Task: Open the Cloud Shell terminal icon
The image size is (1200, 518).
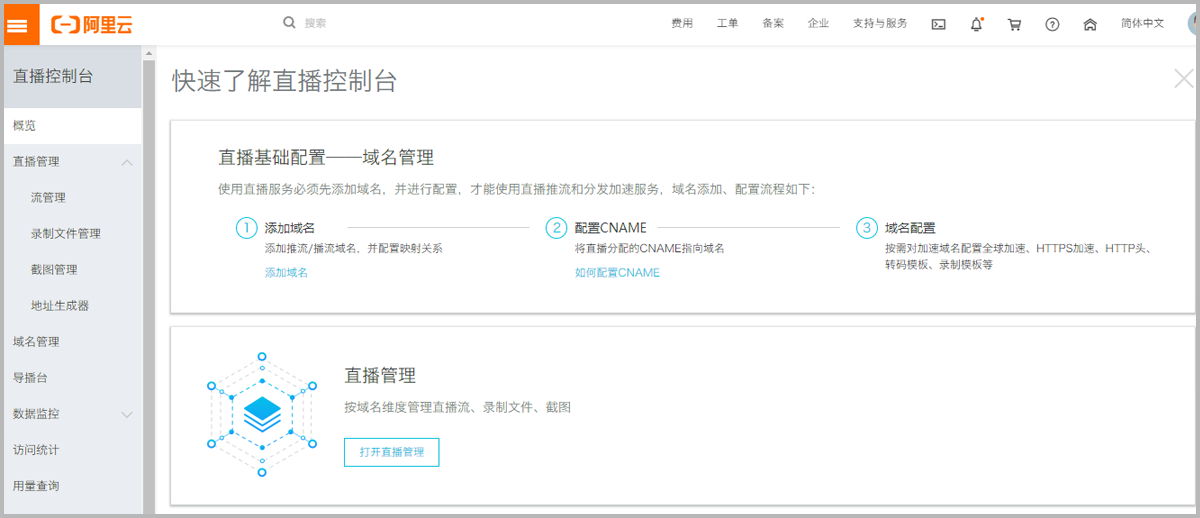Action: 938,24
